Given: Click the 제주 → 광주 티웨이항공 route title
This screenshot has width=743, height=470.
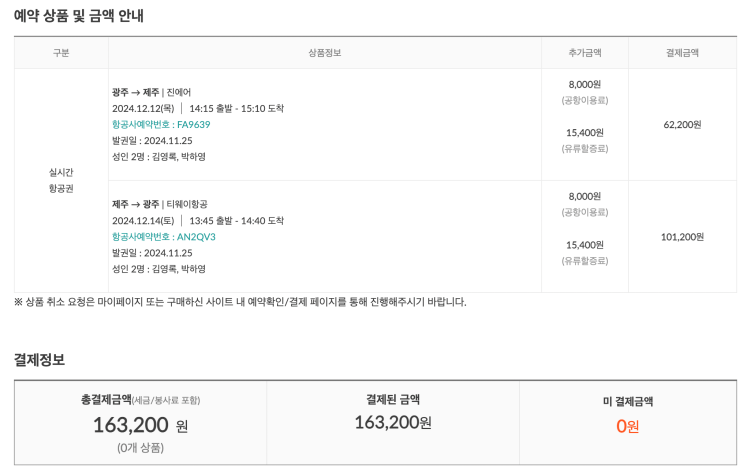Looking at the screenshot, I should [159, 204].
